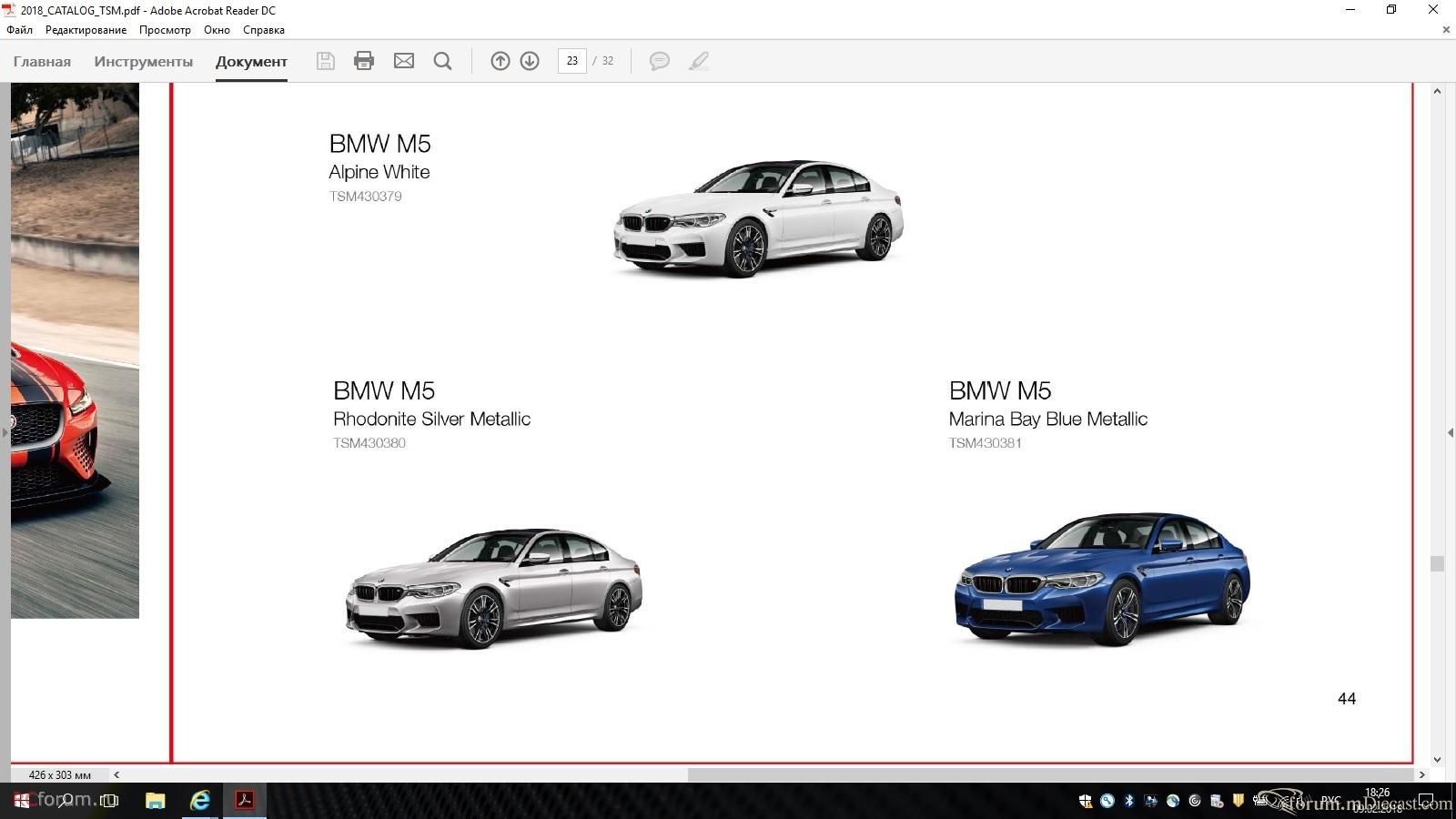
Task: Go to the next page with down arrow
Action: 530,61
